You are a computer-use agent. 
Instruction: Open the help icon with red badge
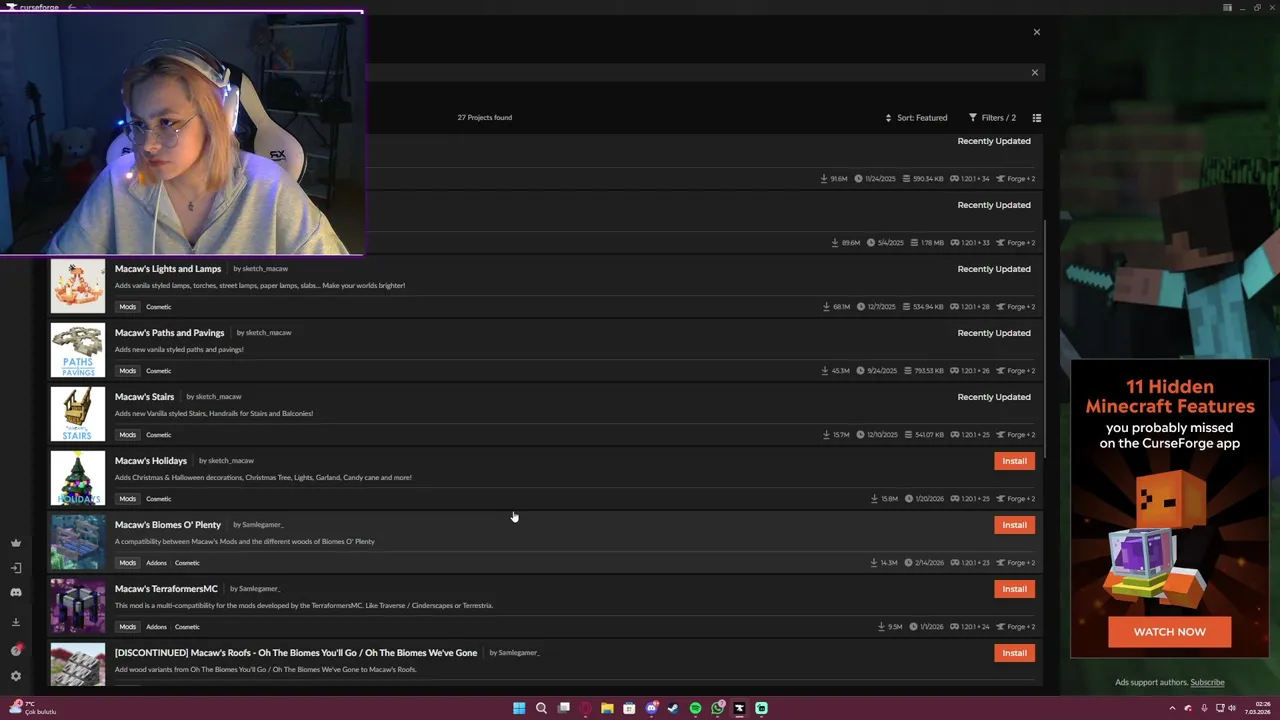click(15, 650)
